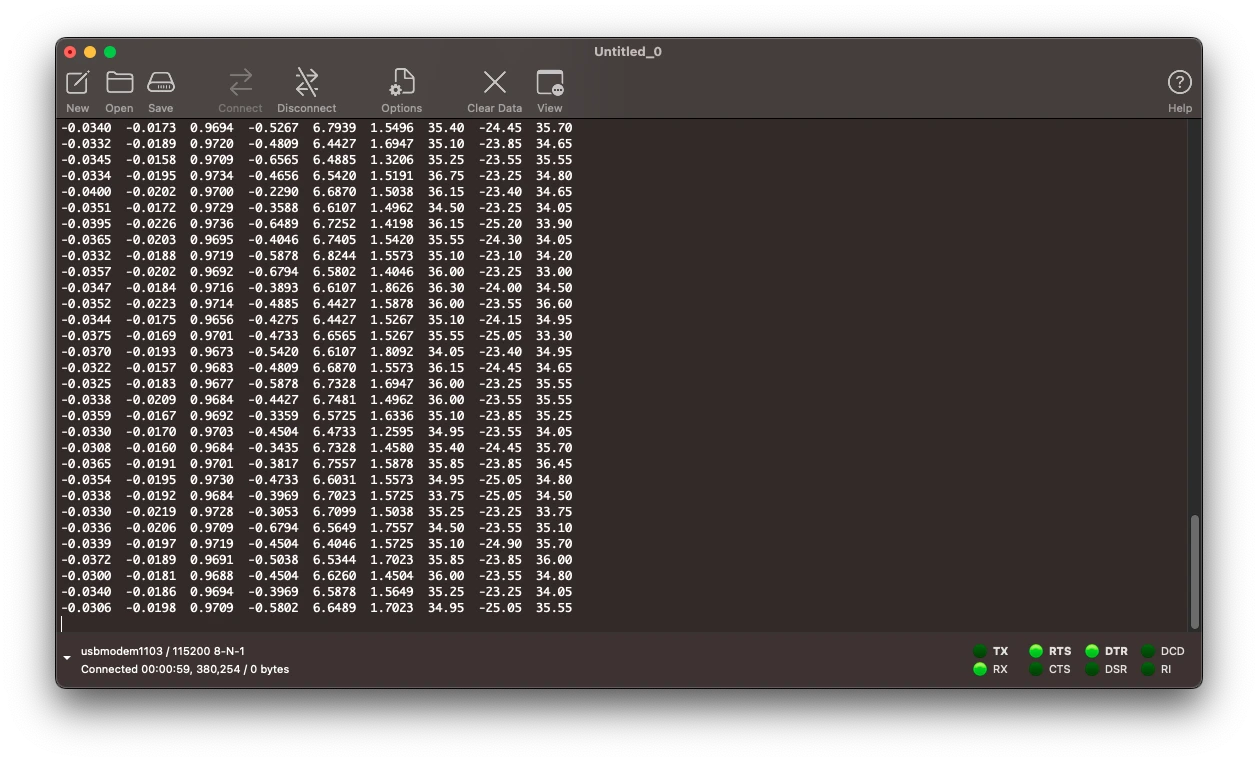Viewport: 1258px width, 762px height.
Task: Open the View toolbar menu
Action: [x=550, y=83]
